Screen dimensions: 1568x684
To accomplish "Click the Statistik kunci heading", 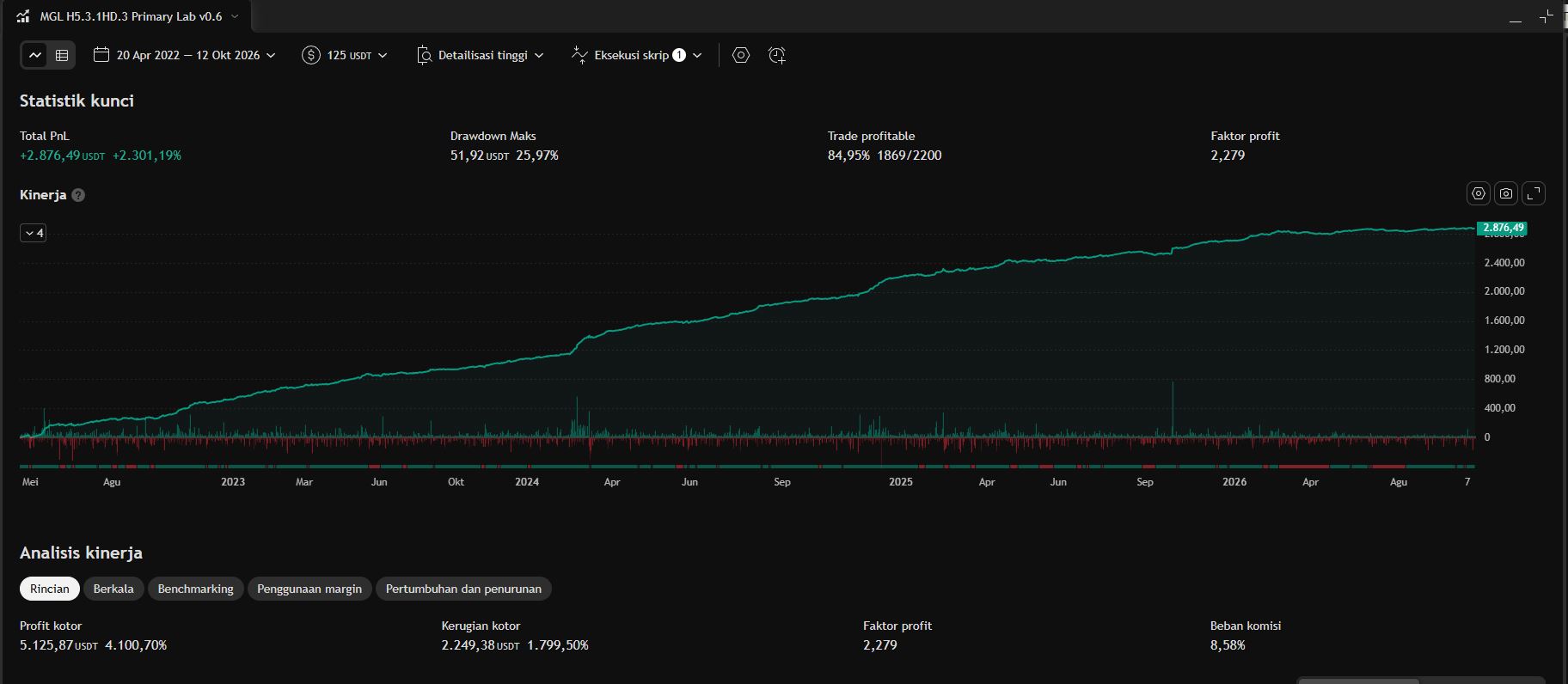I will click(x=77, y=101).
